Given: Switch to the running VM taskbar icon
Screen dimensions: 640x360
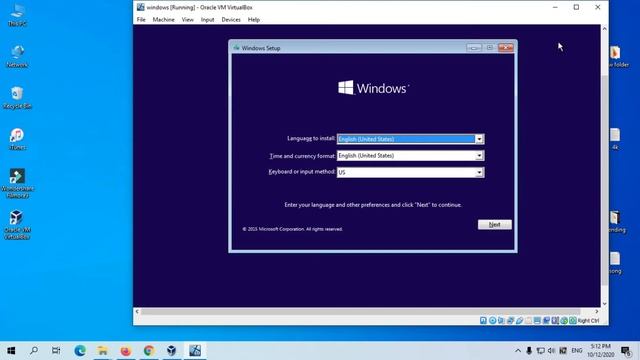Looking at the screenshot, I should pos(195,351).
